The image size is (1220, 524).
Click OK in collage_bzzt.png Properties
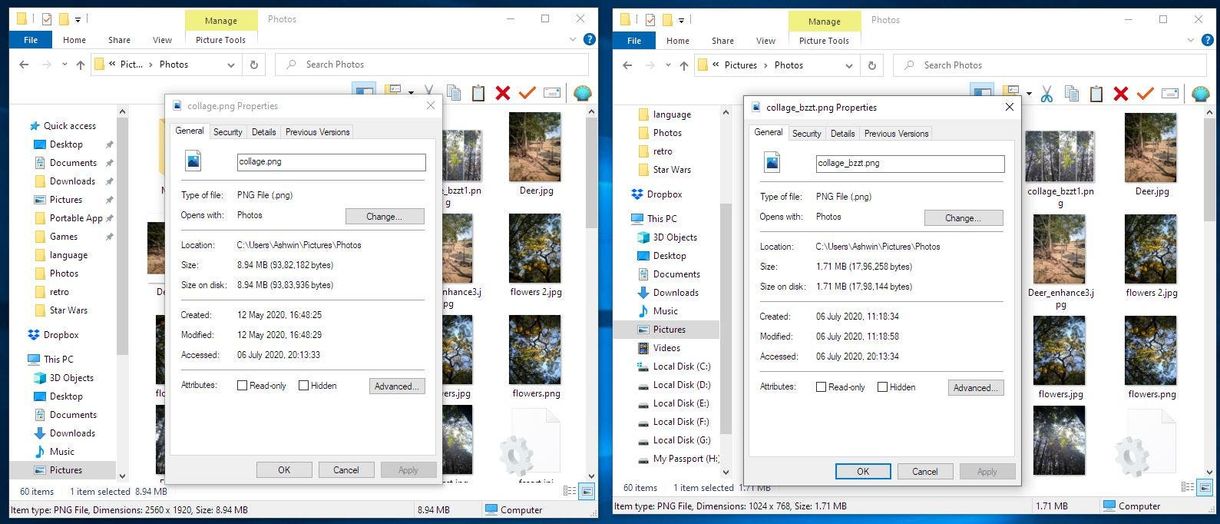coord(863,471)
